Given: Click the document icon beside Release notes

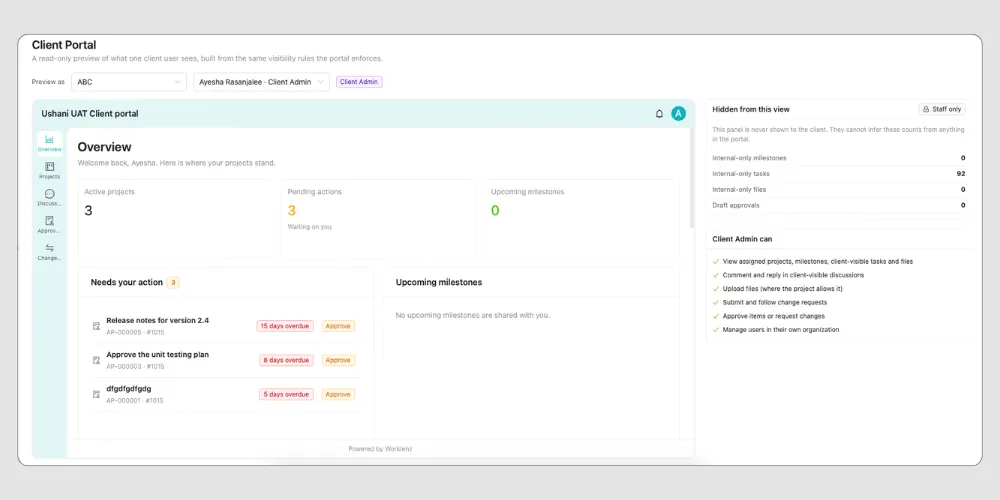Looking at the screenshot, I should click(96, 326).
